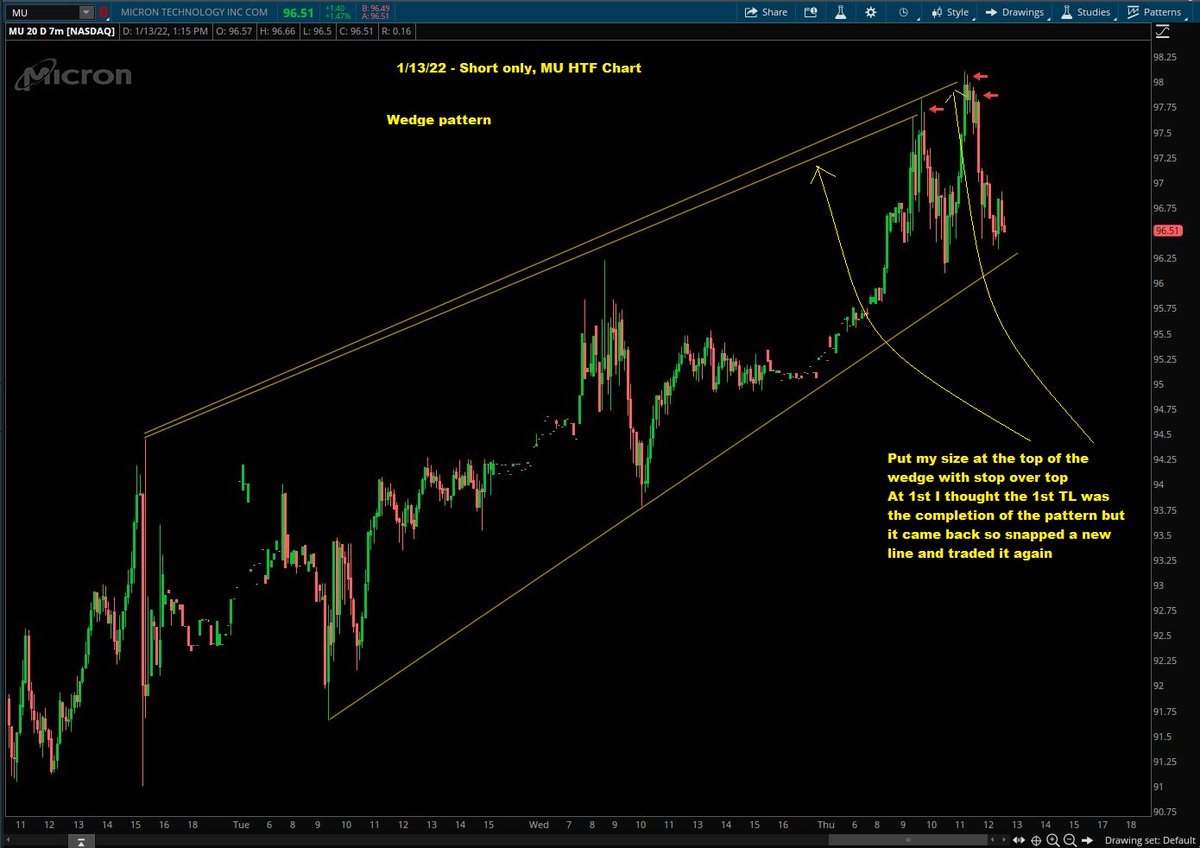
Task: Click the '1/13/22 - Short only' chart title note
Action: click(x=519, y=67)
